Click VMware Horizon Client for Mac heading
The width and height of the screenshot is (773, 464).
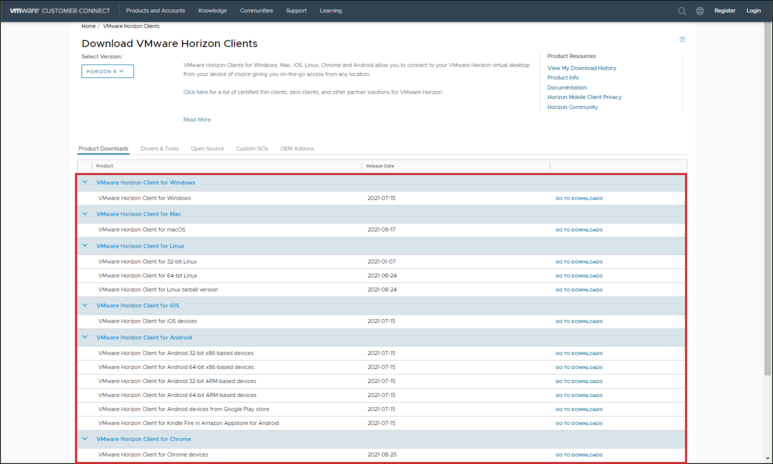pos(139,214)
